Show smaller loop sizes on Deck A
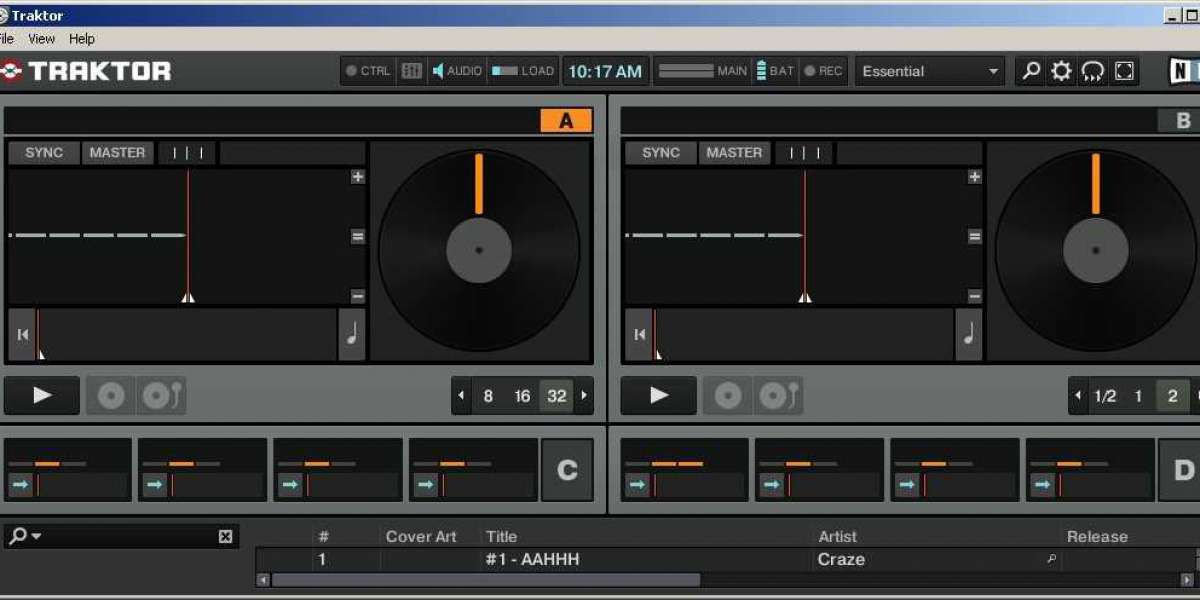Viewport: 1200px width, 600px height. click(461, 396)
